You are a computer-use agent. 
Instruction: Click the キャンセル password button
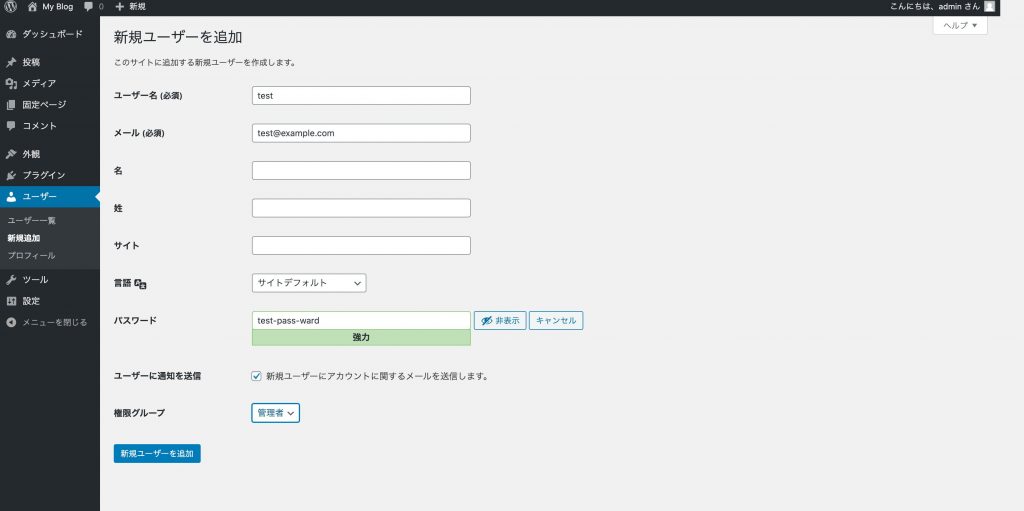[x=556, y=321]
